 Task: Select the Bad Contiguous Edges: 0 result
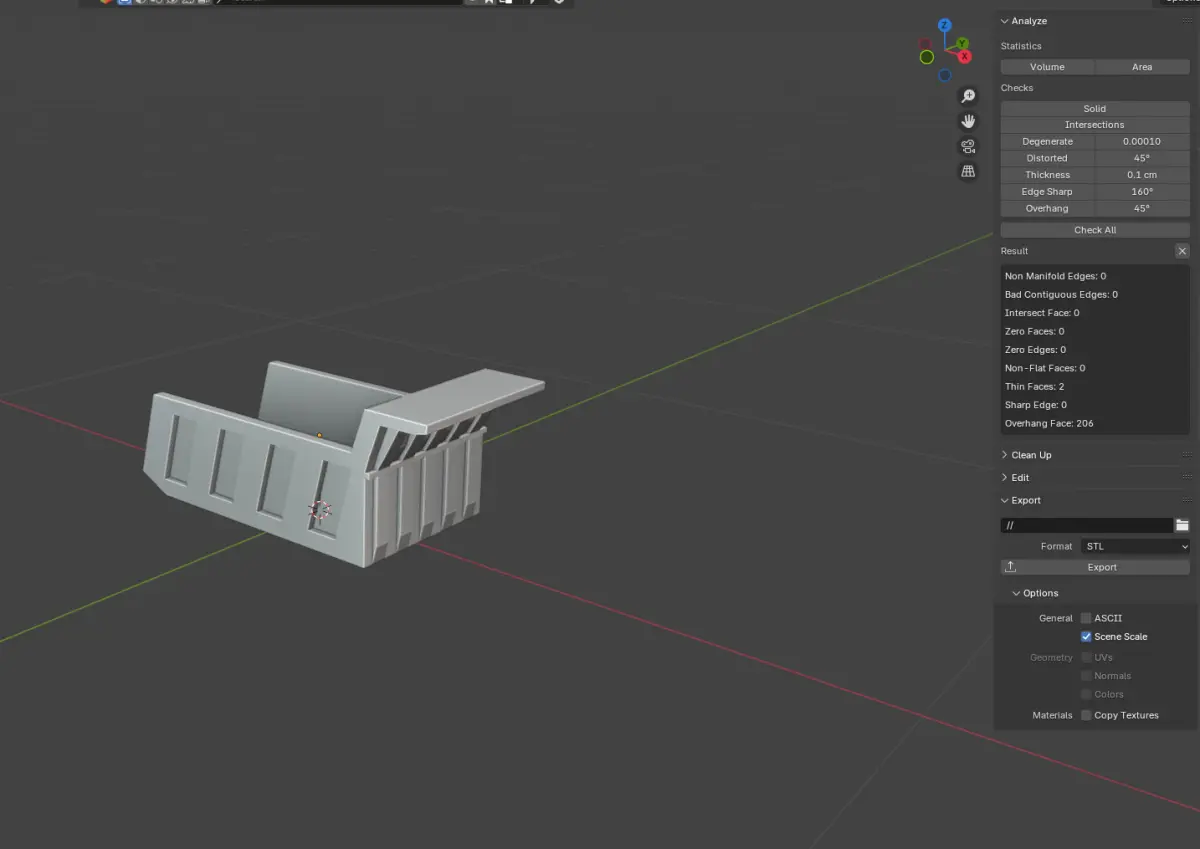click(1061, 295)
